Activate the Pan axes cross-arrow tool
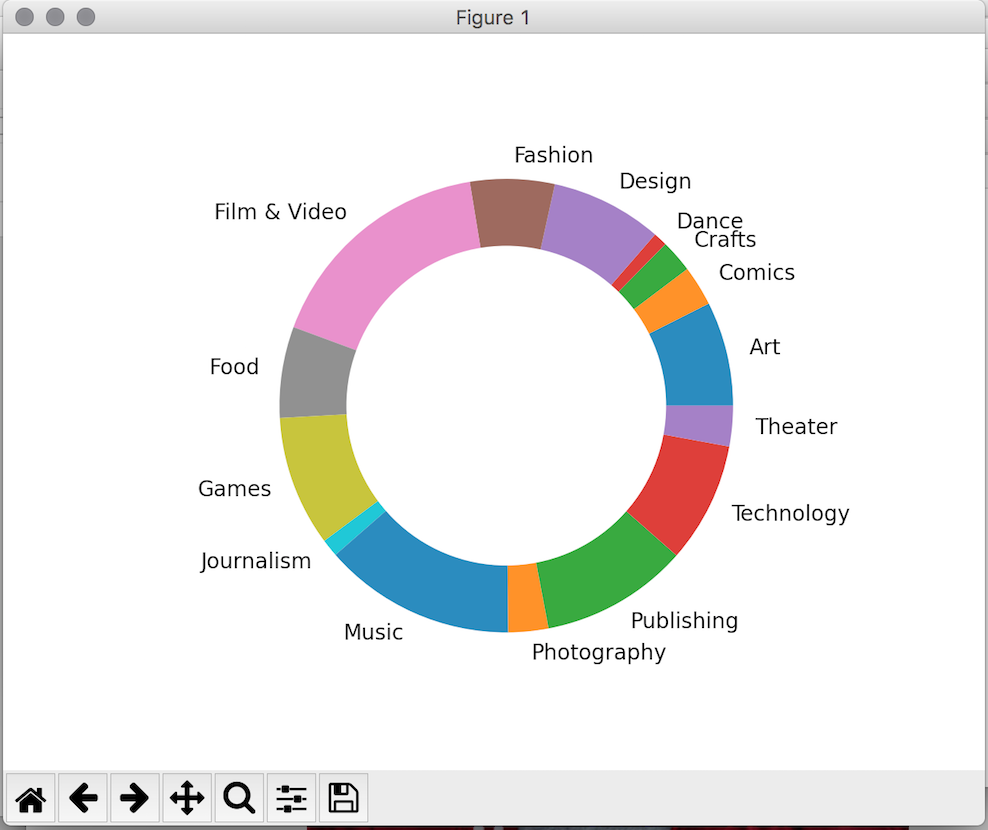 tap(187, 798)
